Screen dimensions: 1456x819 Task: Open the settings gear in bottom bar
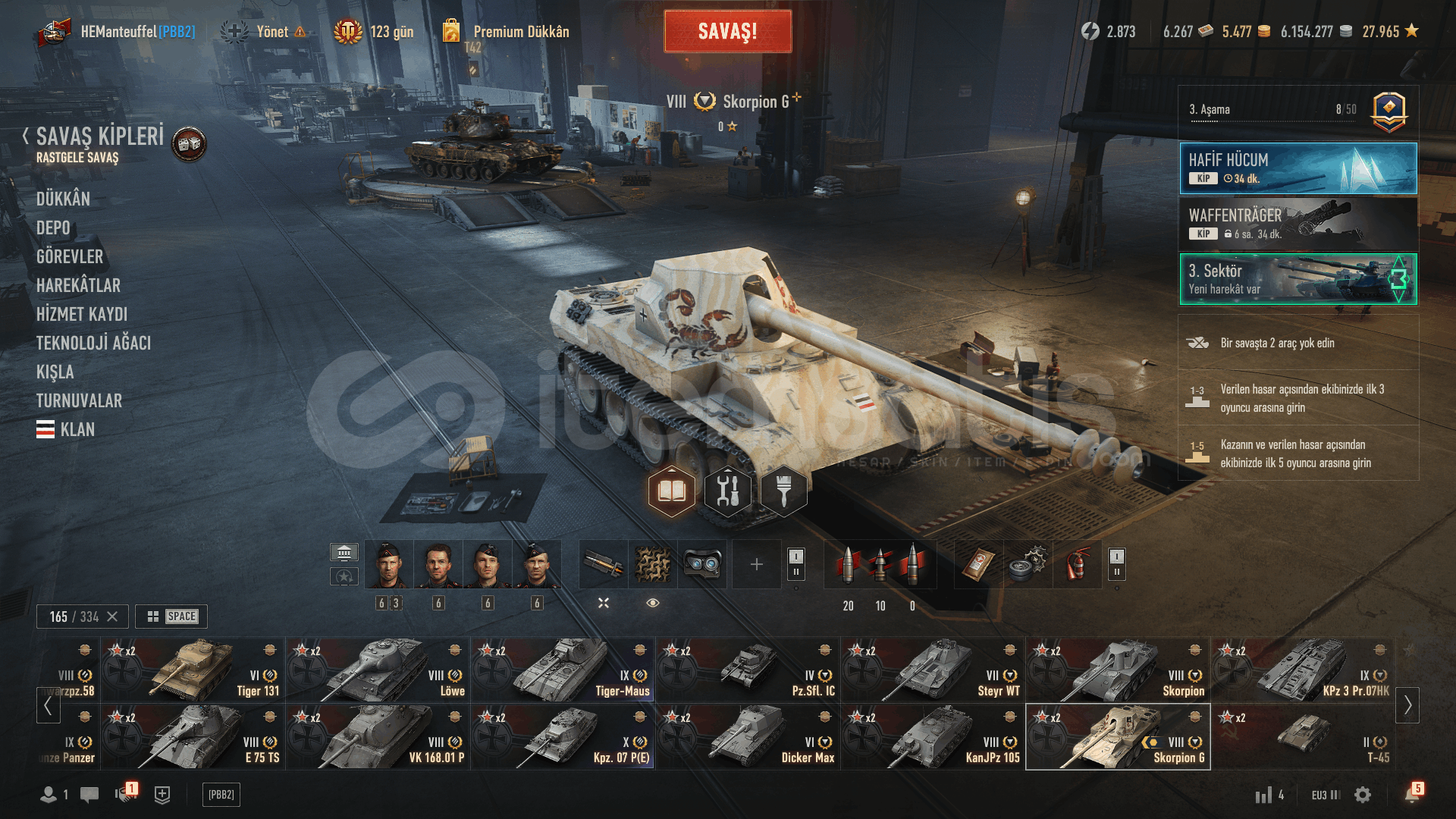[1363, 795]
